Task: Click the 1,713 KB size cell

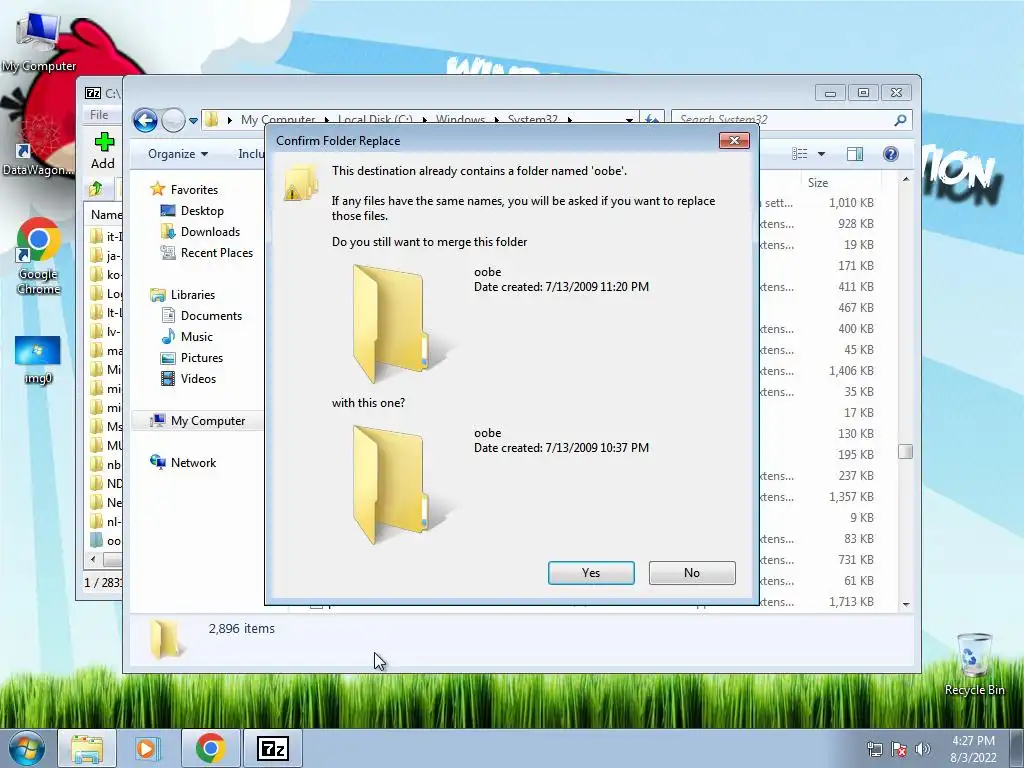Action: (851, 602)
